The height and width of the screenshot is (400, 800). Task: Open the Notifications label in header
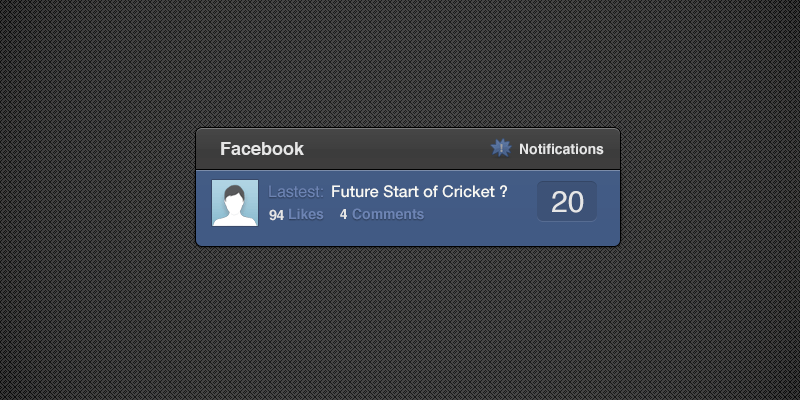pyautogui.click(x=561, y=149)
